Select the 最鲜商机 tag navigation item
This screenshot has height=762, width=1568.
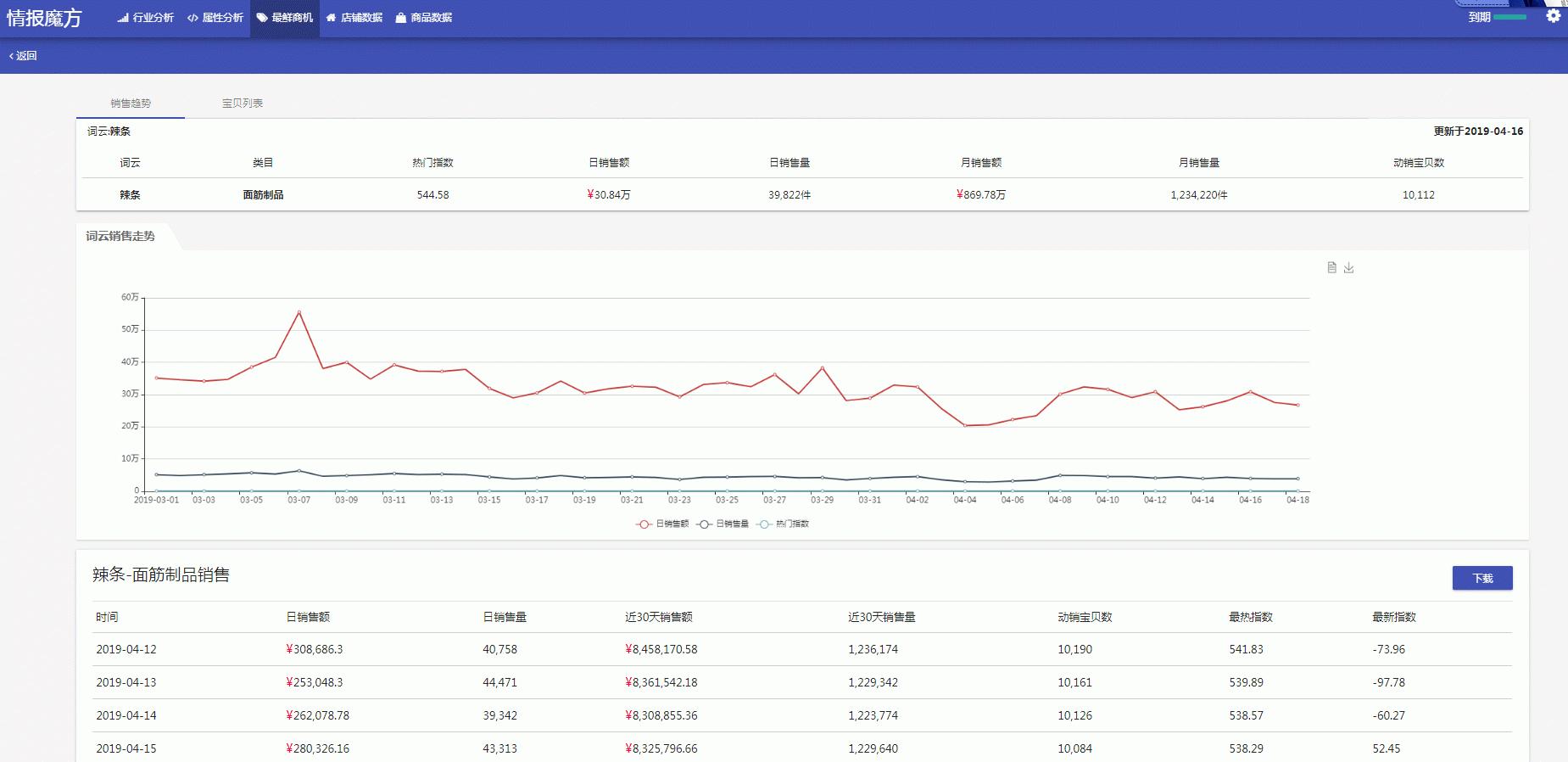285,18
